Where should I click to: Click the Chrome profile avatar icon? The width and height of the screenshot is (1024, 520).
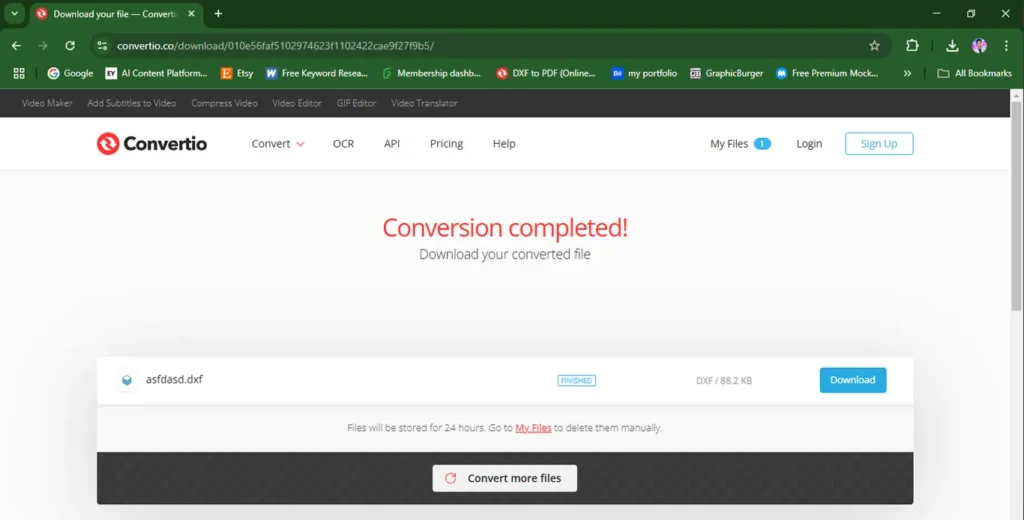point(979,46)
